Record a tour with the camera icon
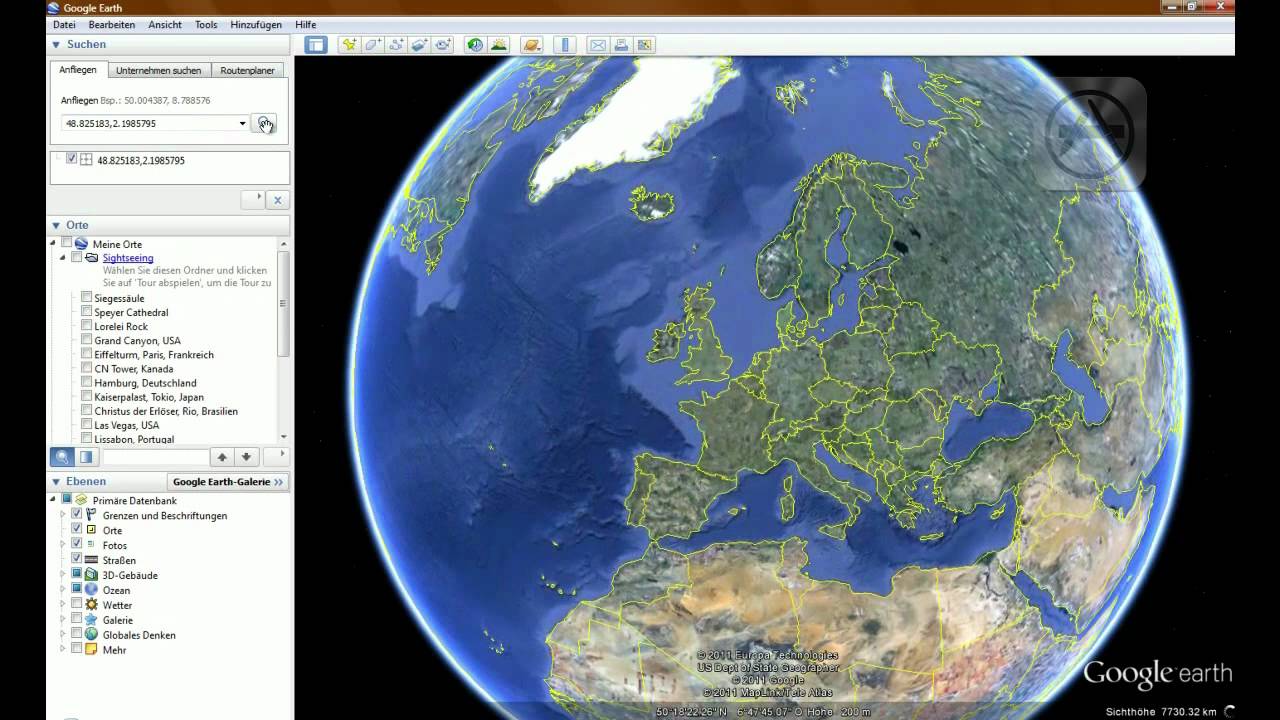The image size is (1280, 720). (x=444, y=45)
